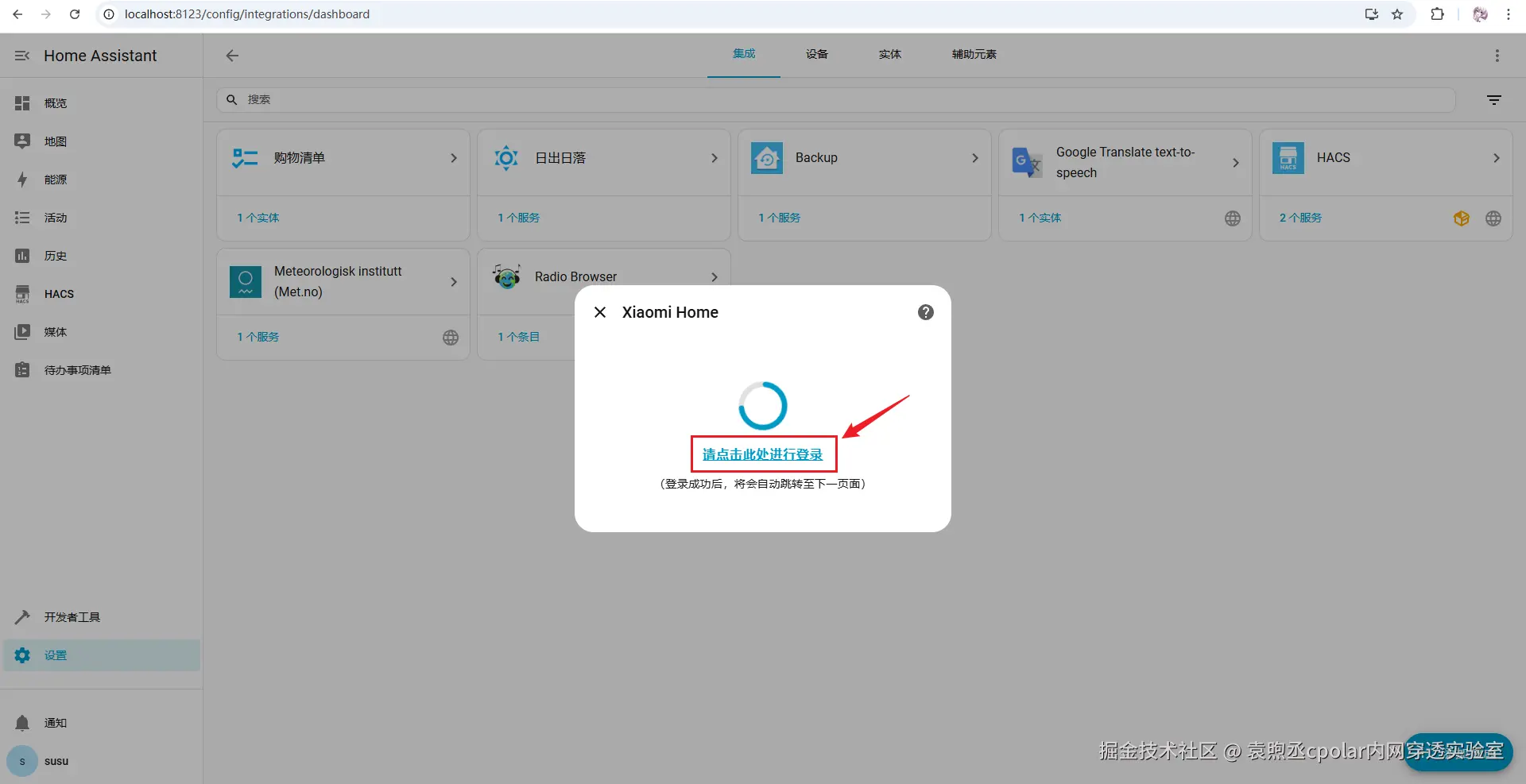Open the 地图 map page

pos(101,141)
